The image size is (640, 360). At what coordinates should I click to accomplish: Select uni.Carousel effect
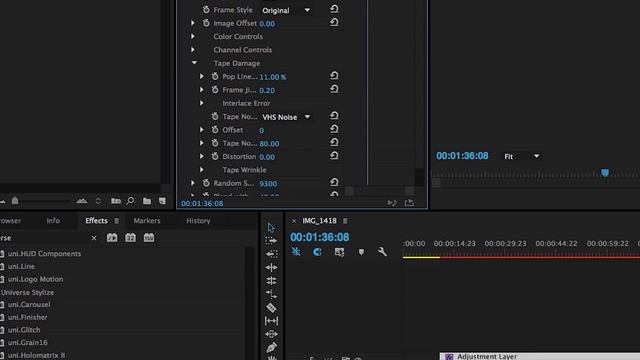29,304
